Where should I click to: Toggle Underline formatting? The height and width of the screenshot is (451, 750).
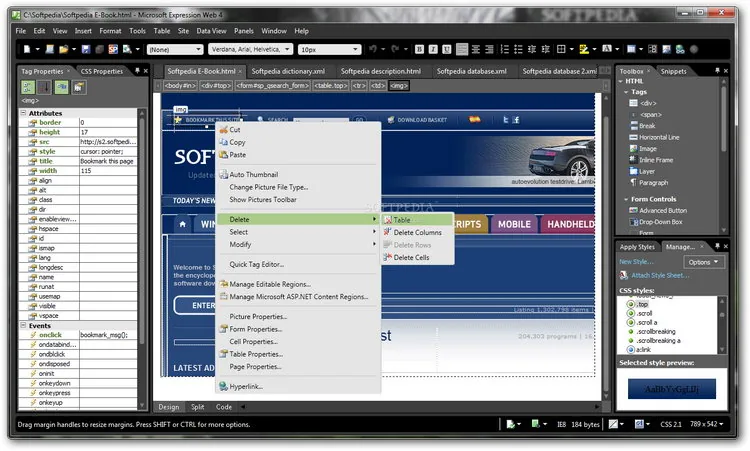point(446,49)
